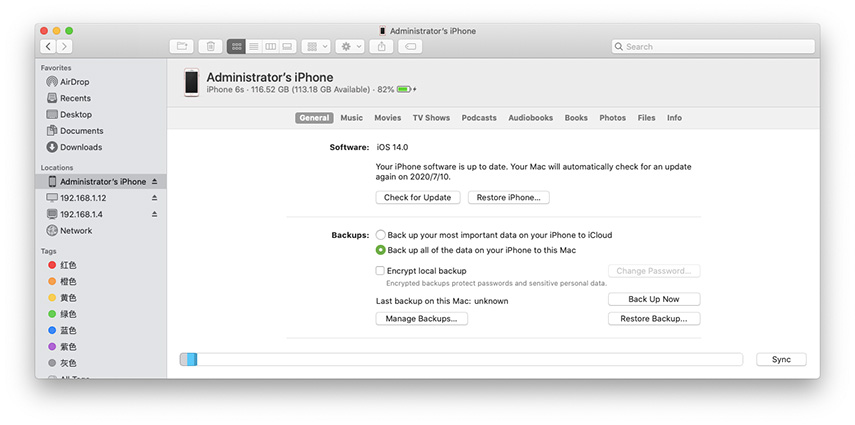The width and height of the screenshot is (855, 425).
Task: Click Back Up Now button
Action: 654,299
